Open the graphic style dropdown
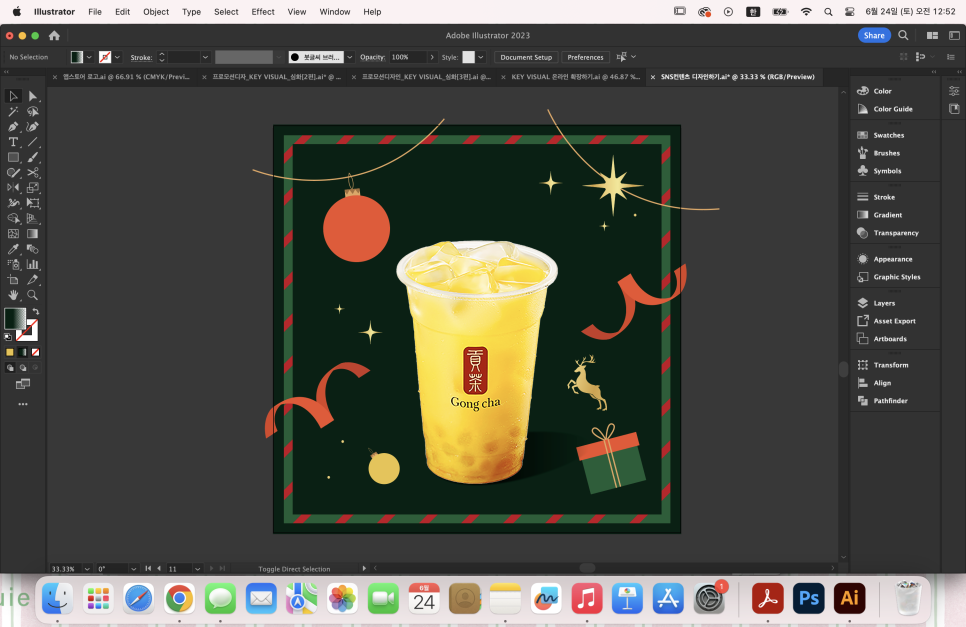 tap(481, 57)
